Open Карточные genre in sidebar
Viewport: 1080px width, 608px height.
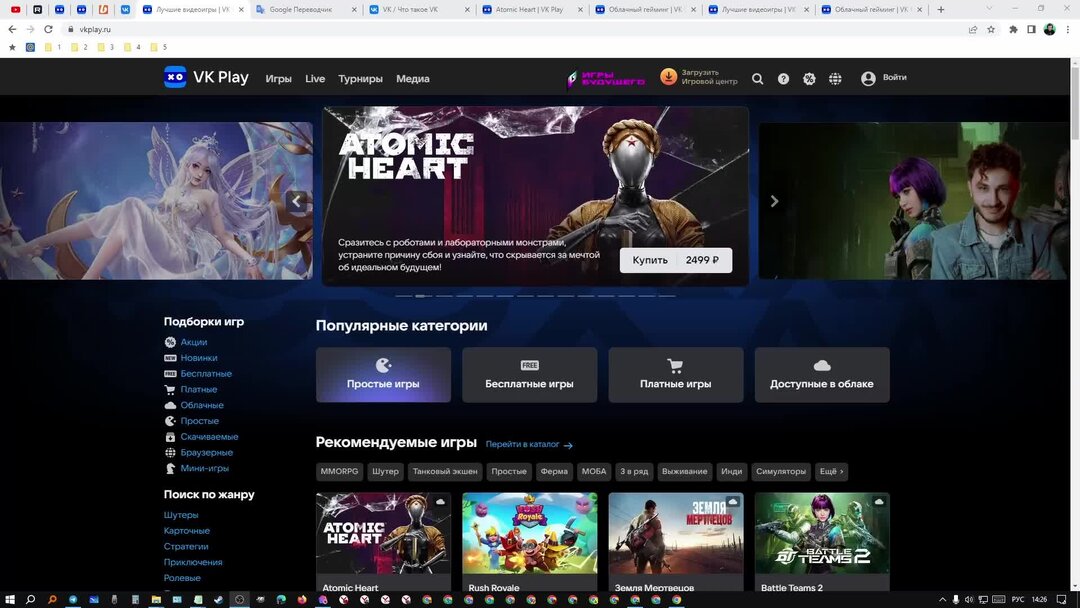[187, 531]
